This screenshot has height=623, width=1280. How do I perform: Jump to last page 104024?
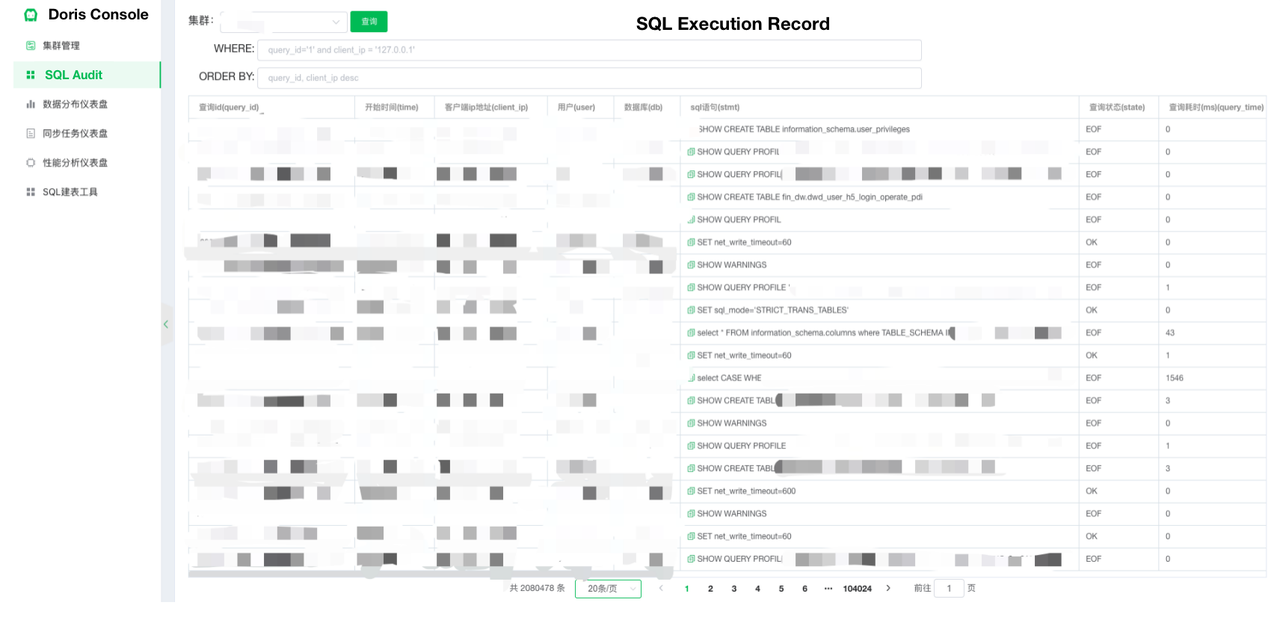(857, 589)
